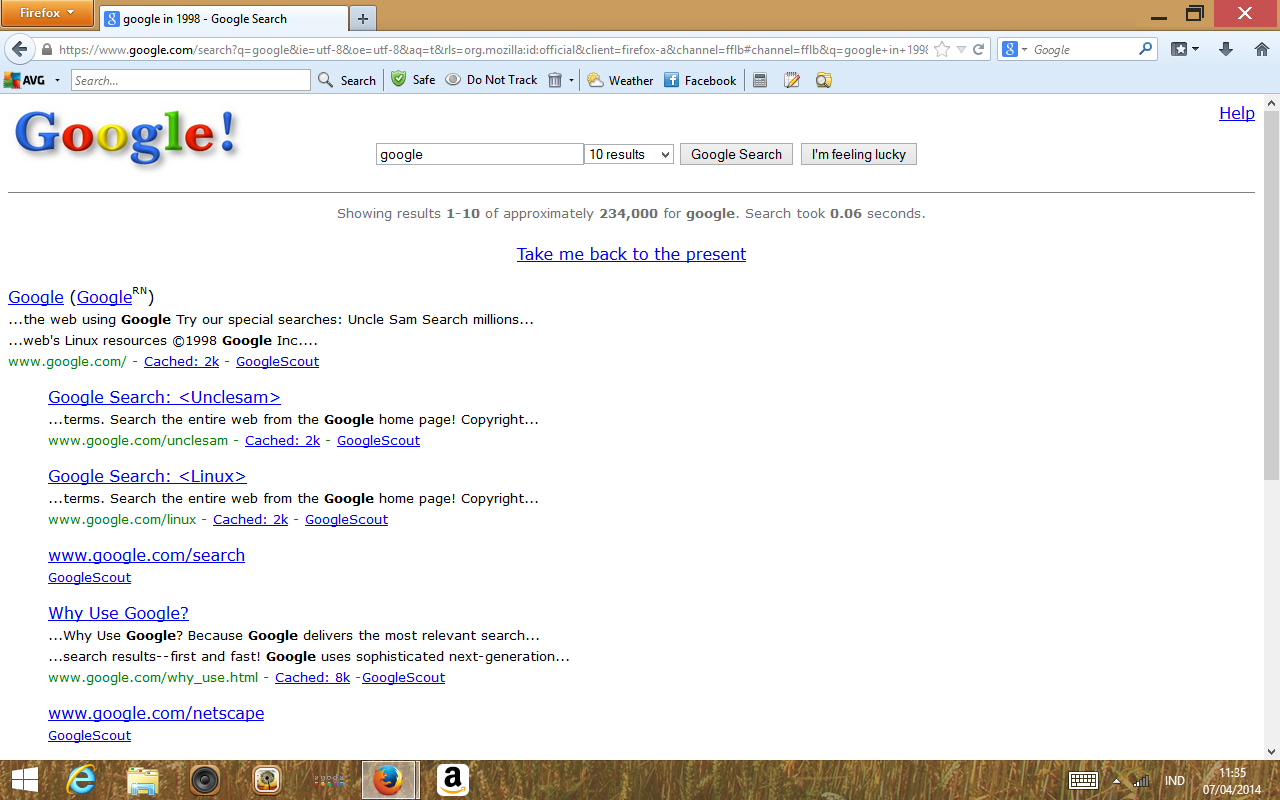
Task: Show hidden system tray icons
Action: coord(1117,781)
